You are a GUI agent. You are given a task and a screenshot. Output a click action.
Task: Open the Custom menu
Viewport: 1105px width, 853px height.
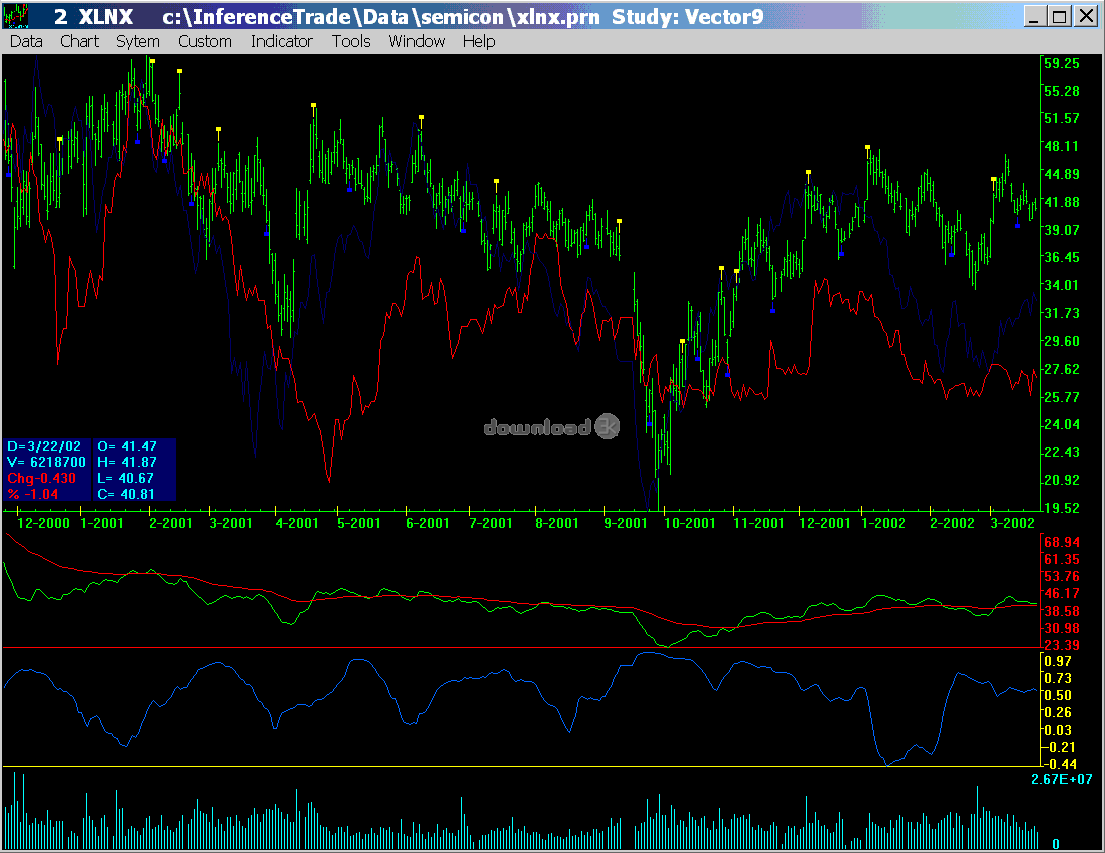click(x=204, y=42)
